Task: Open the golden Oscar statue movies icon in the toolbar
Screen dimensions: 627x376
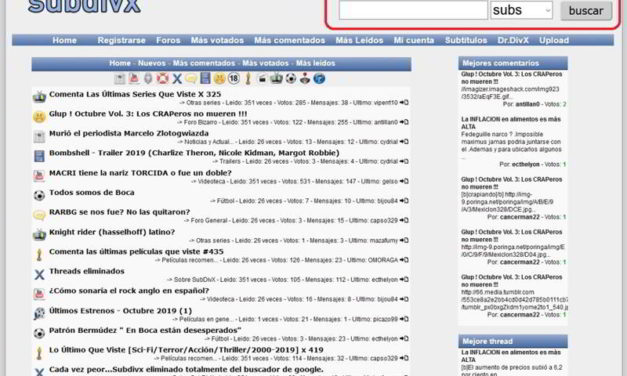Action: (248, 78)
